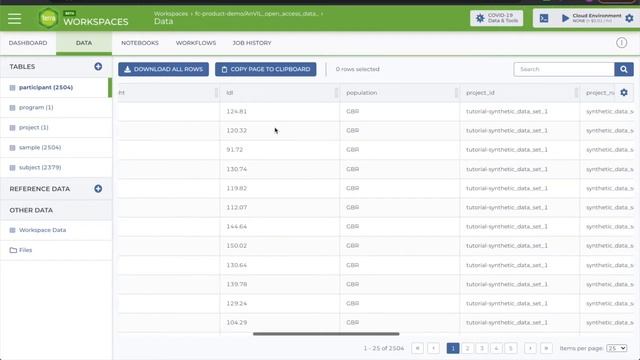Select the sample (2504) table
640x360 pixels.
56,147
